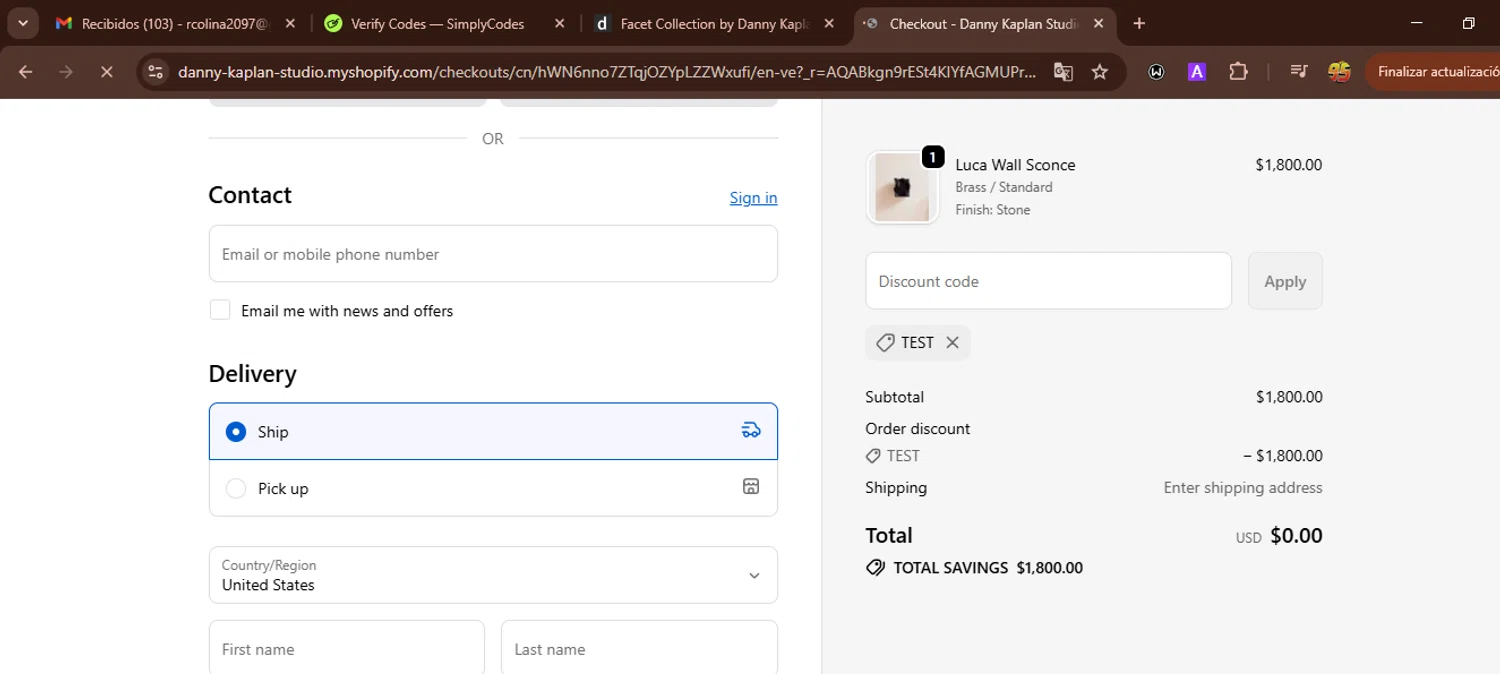Open the Extensions puzzle menu
Viewport: 1500px width, 674px height.
click(1238, 72)
